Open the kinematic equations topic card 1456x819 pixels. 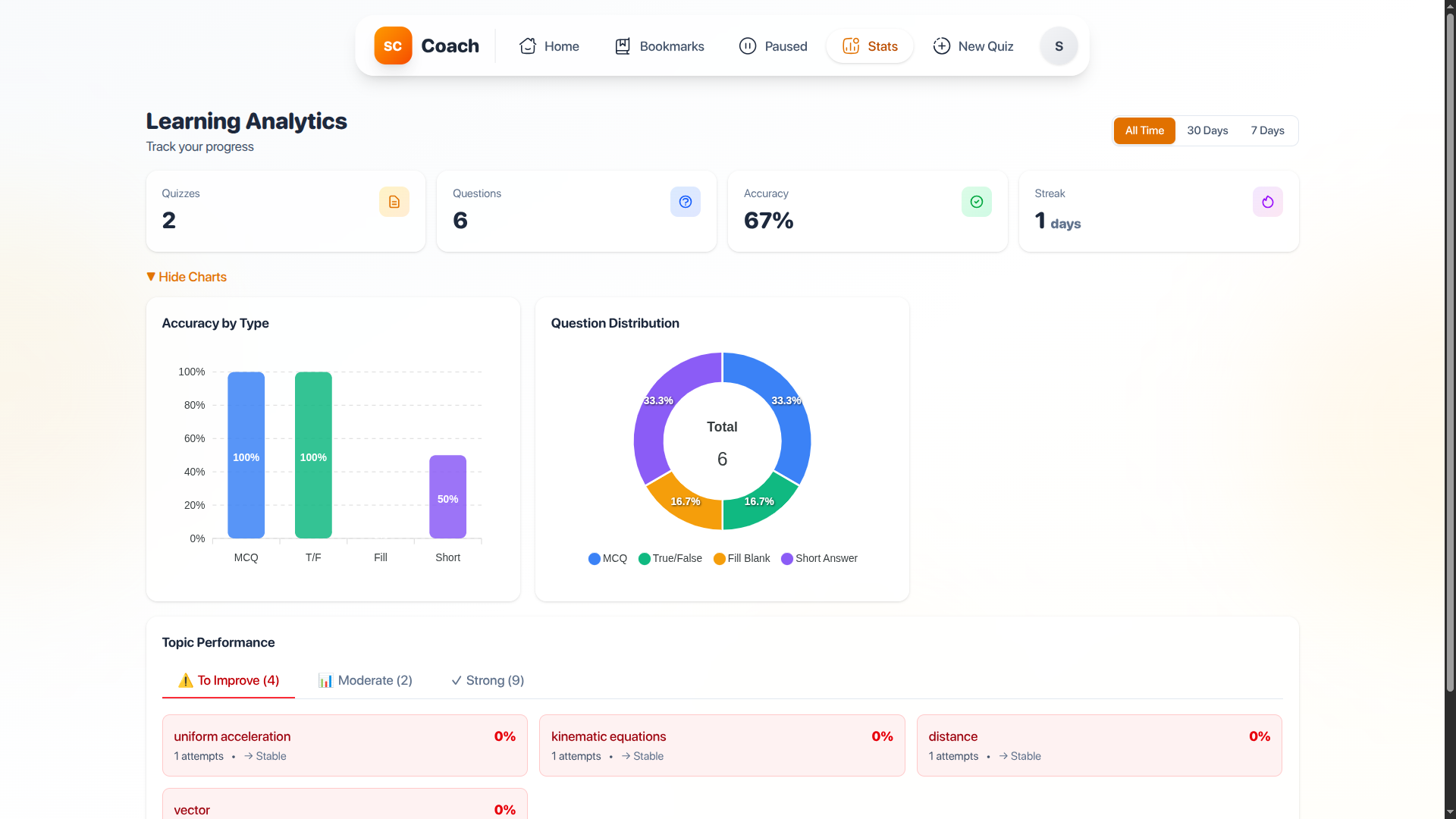[x=721, y=745]
